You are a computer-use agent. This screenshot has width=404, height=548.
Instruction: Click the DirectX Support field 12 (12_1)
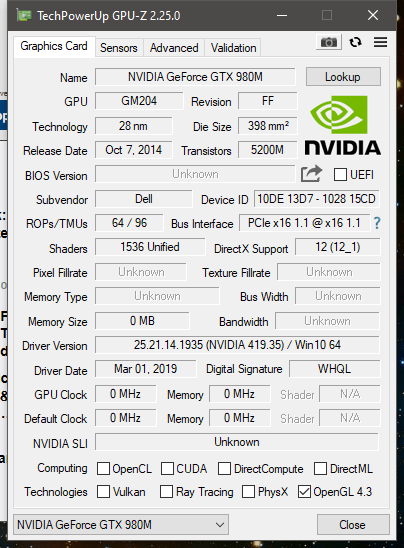pyautogui.click(x=338, y=247)
